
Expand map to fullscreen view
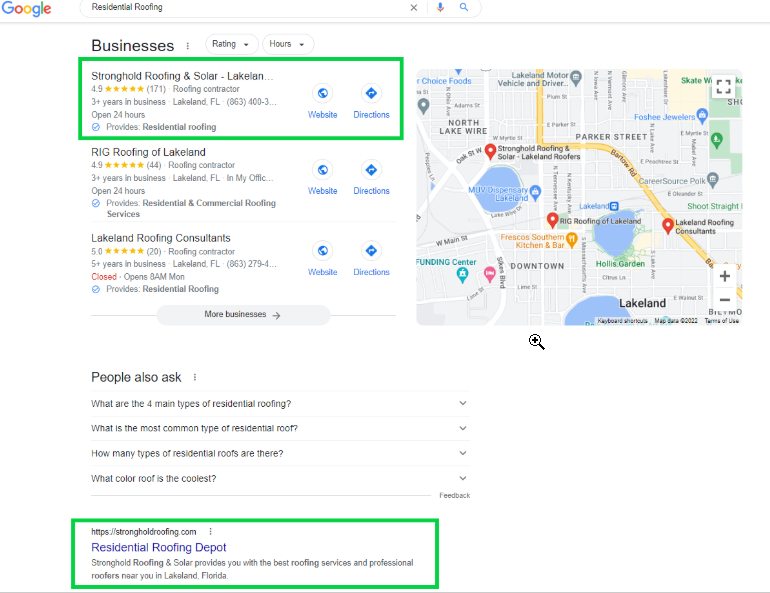click(x=723, y=87)
